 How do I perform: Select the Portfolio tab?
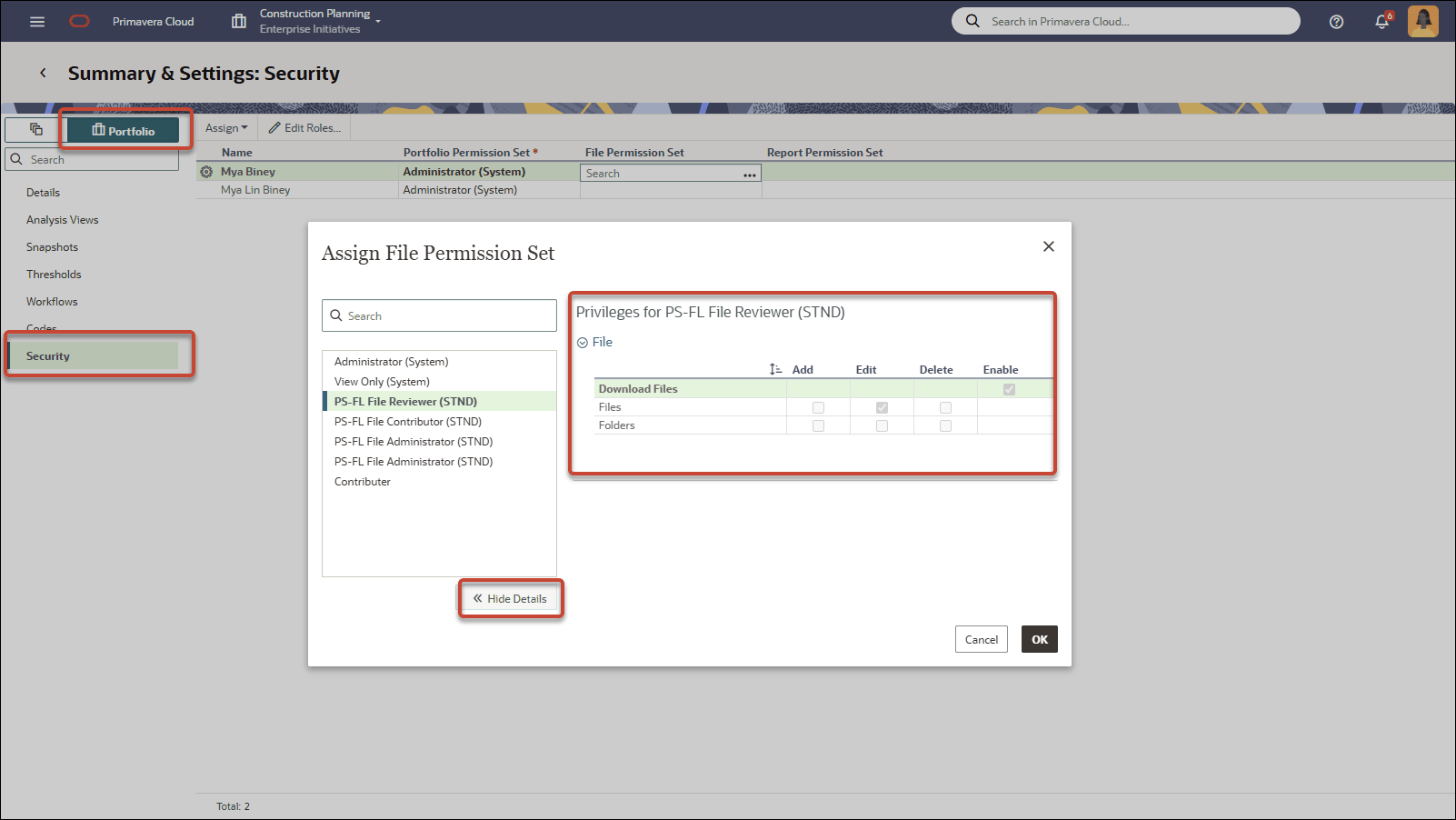123,131
